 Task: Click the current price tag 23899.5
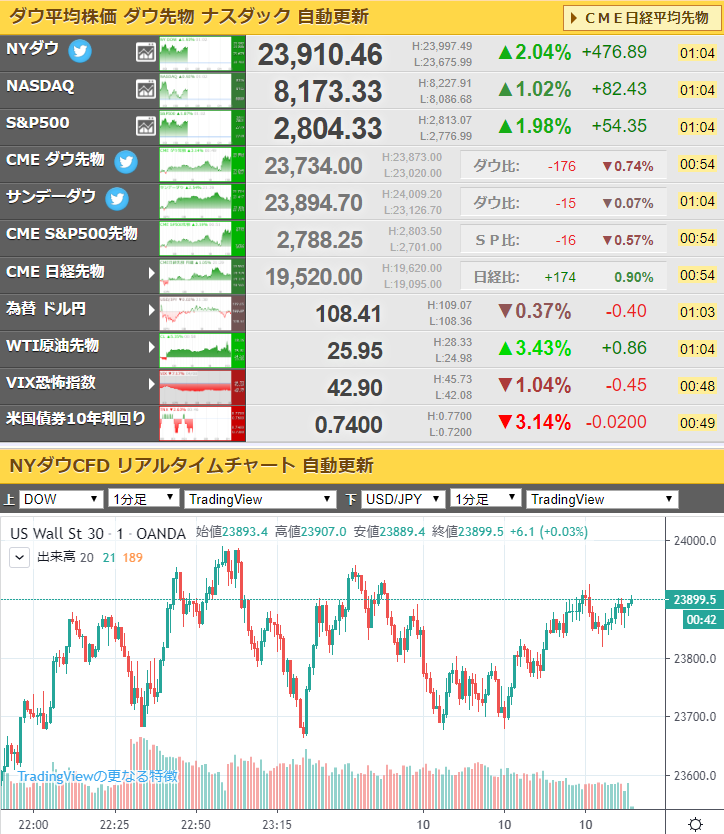[x=694, y=599]
